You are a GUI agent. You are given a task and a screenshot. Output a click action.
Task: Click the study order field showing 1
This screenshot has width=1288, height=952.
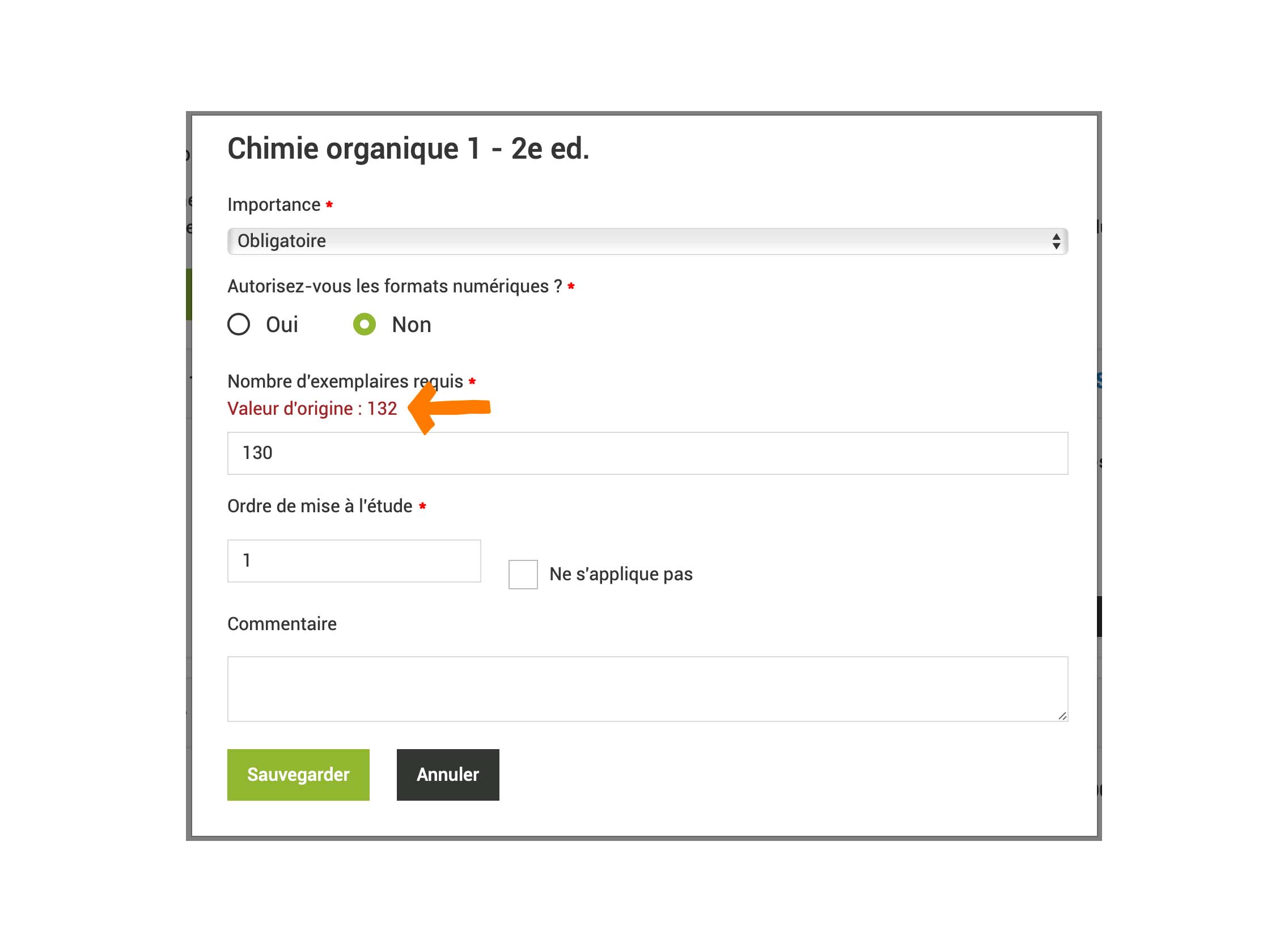point(354,560)
